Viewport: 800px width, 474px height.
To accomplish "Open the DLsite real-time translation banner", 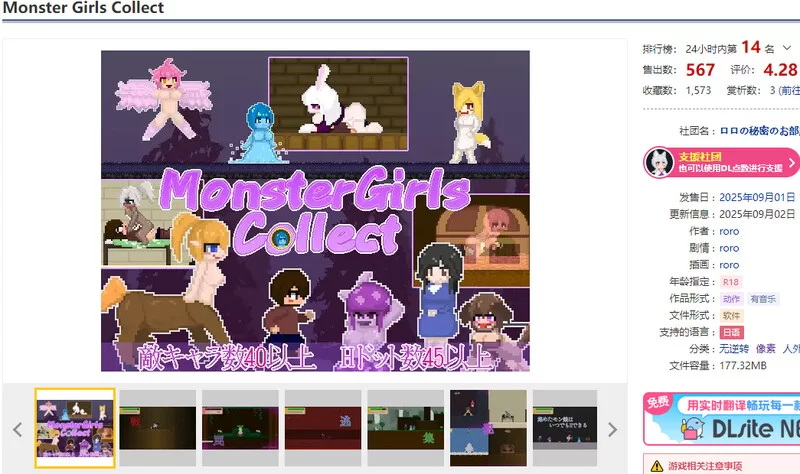I will tap(721, 419).
